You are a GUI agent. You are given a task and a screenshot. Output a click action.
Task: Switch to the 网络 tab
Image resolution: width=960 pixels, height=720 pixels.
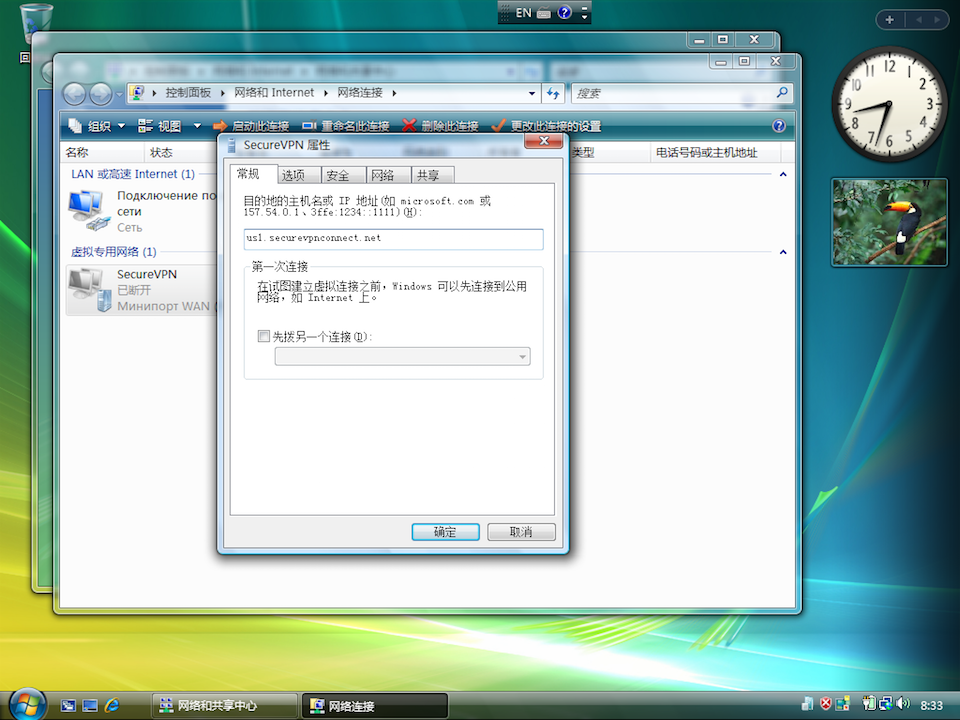coord(388,175)
